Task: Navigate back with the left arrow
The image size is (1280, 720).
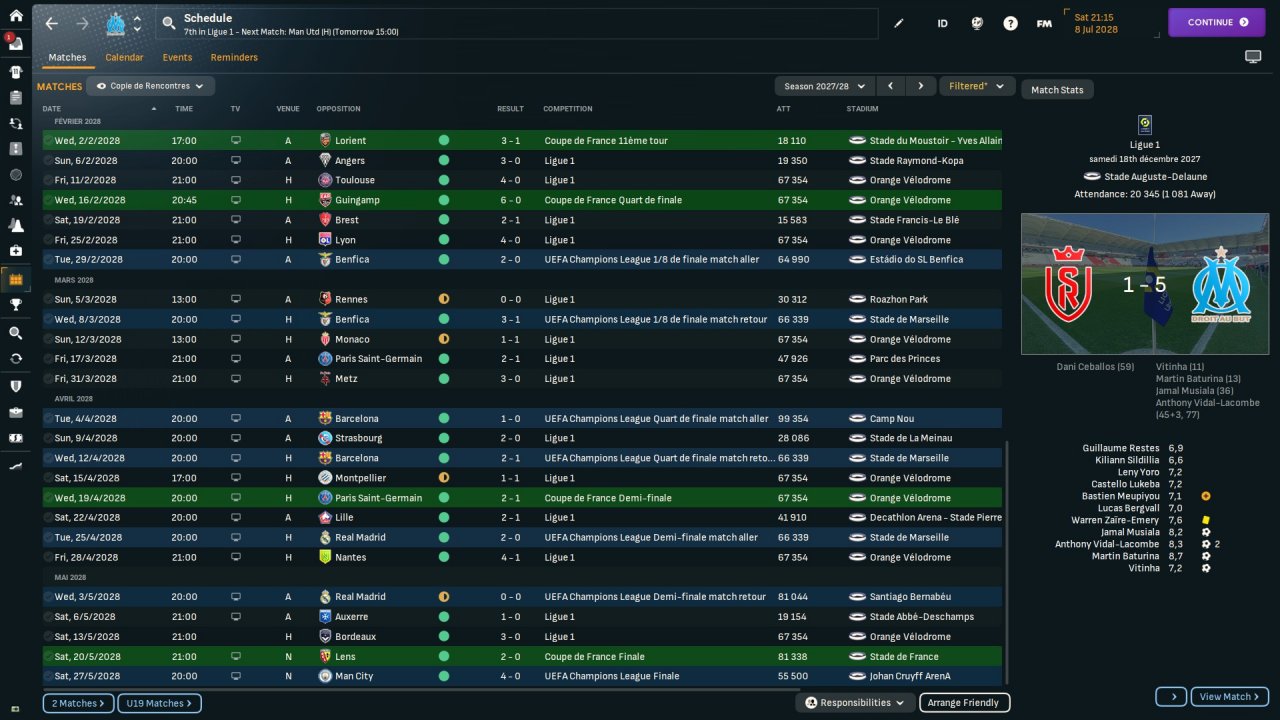Action: [x=52, y=23]
